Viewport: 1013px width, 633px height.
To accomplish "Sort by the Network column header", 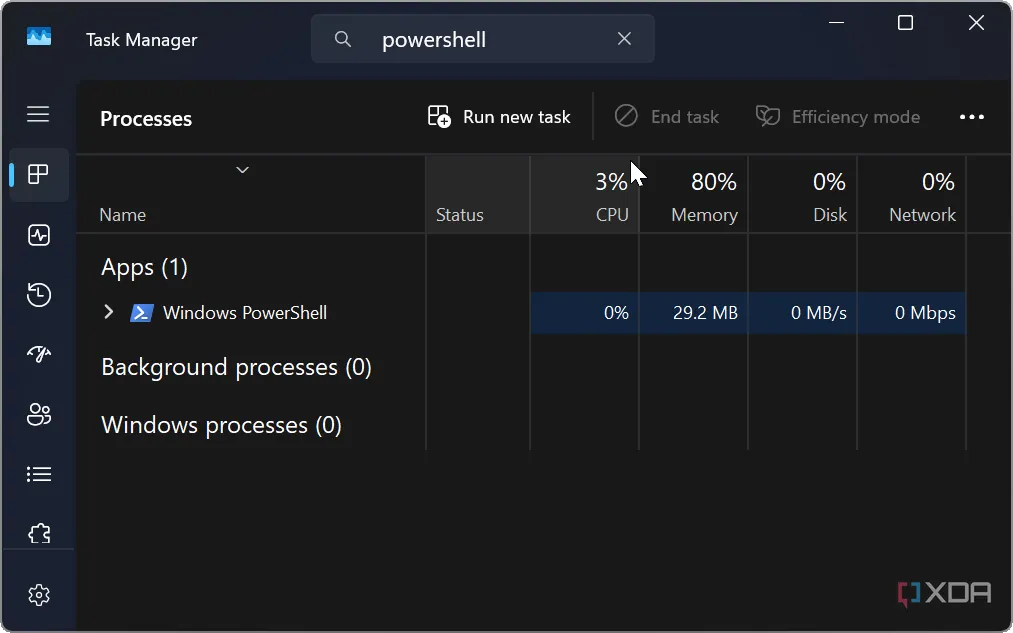I will point(912,194).
